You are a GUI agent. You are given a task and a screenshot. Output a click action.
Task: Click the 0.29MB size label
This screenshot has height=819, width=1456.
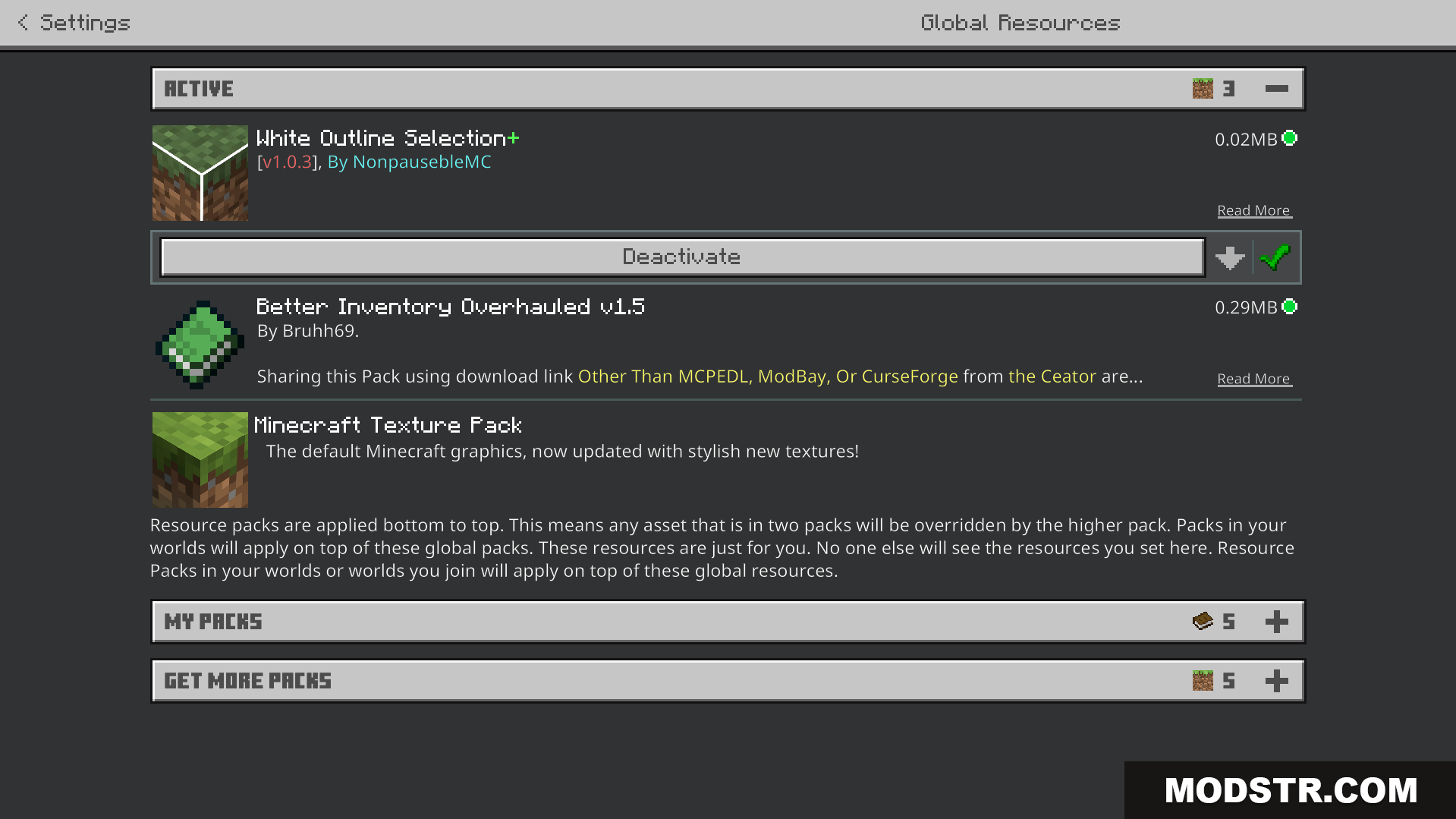(1246, 307)
